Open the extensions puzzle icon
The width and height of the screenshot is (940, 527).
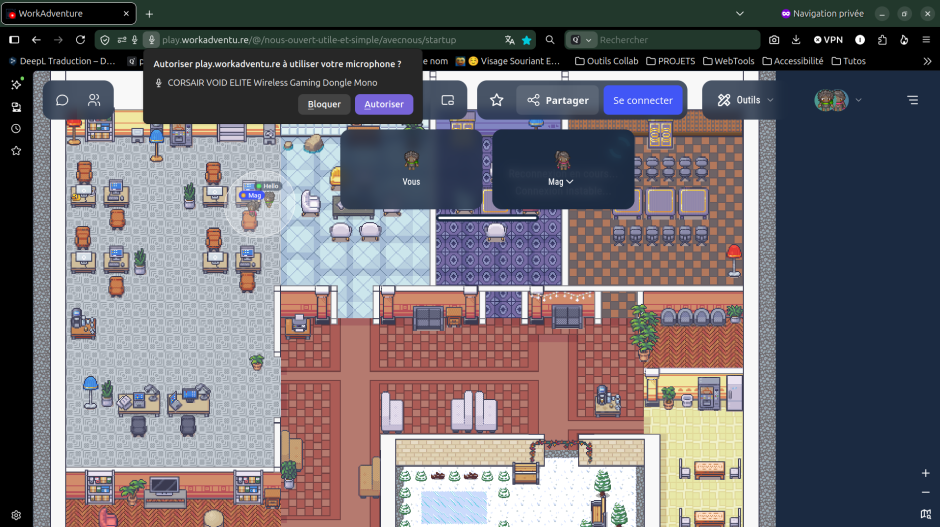(882, 40)
